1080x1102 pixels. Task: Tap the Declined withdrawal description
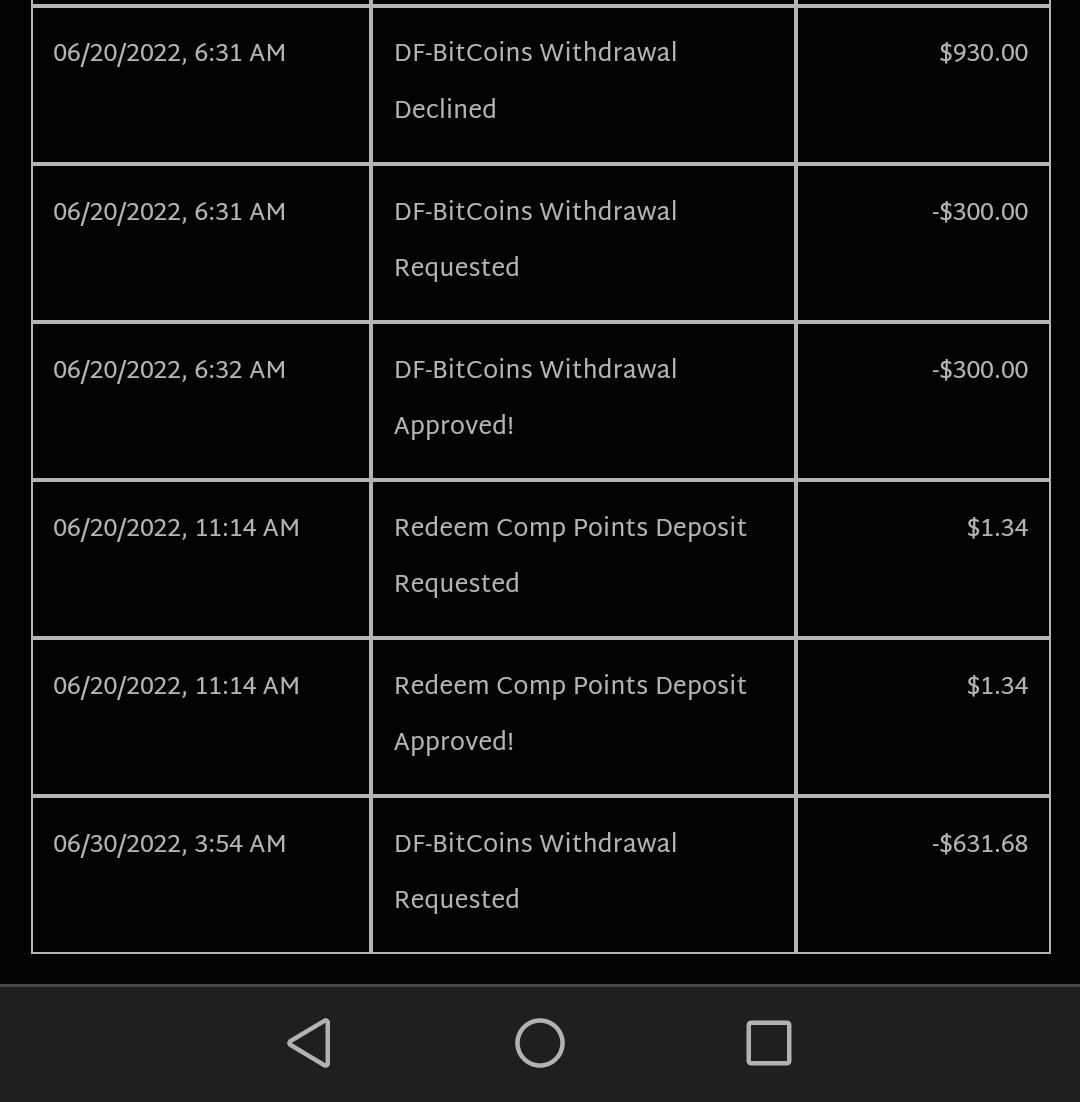(536, 81)
